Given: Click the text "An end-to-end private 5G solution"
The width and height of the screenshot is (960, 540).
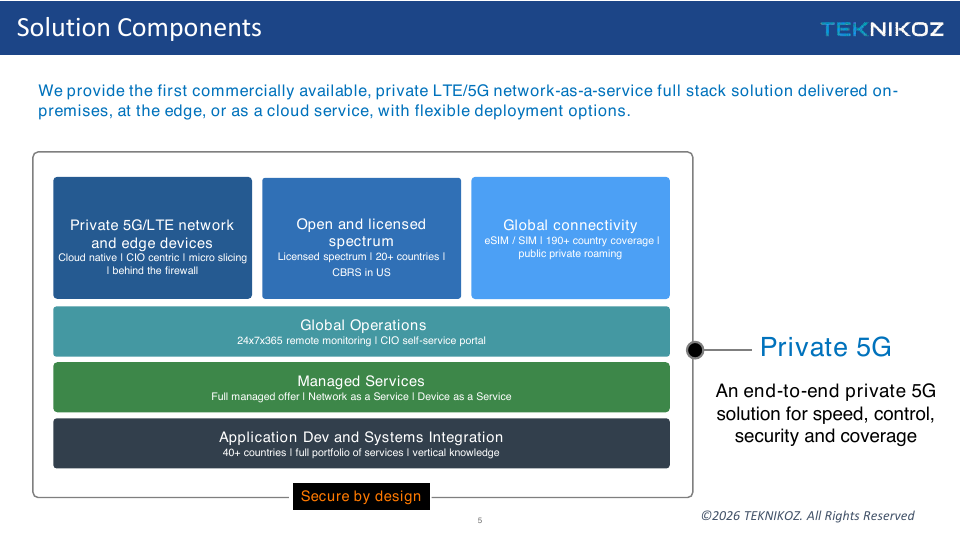Looking at the screenshot, I should (x=825, y=402).
